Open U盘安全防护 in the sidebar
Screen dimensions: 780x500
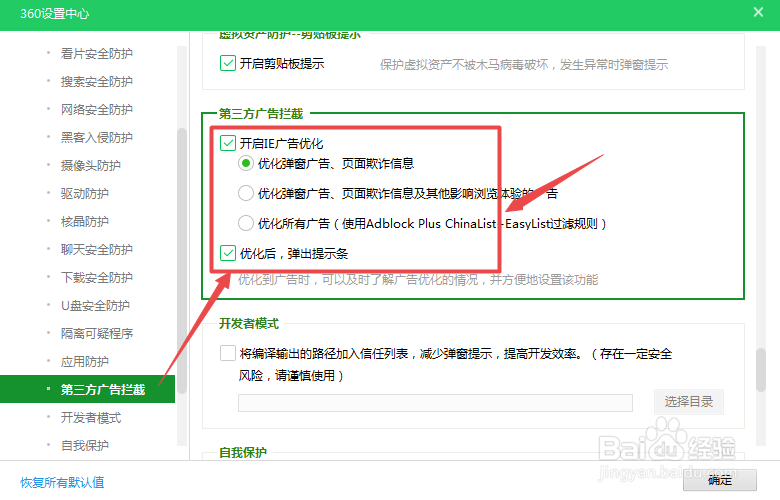(95, 305)
